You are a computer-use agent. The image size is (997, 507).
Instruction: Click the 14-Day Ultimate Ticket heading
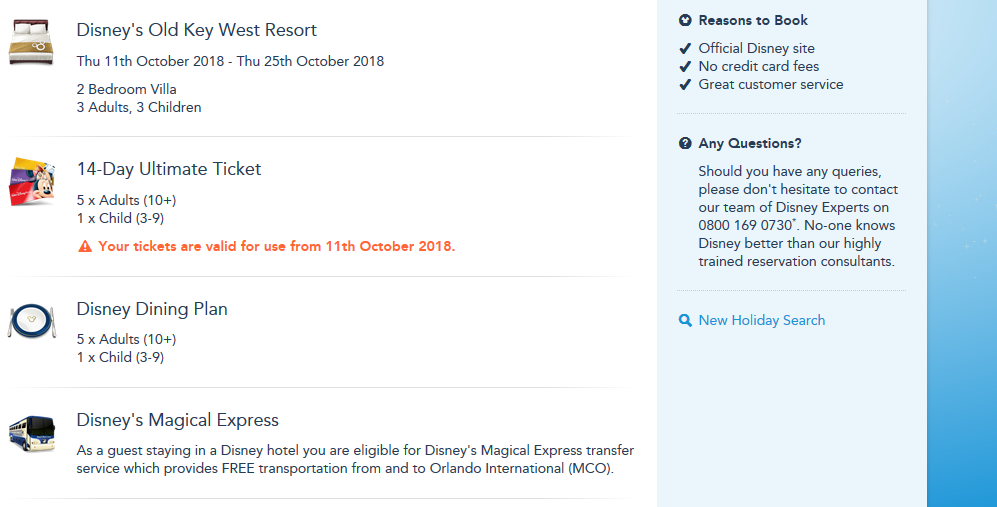(x=169, y=169)
